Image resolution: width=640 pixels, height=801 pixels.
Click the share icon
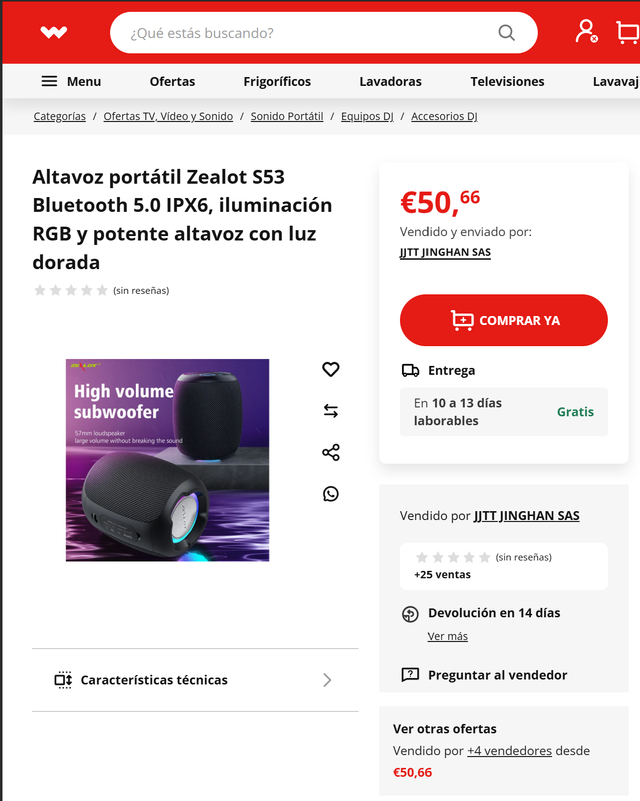coord(331,453)
